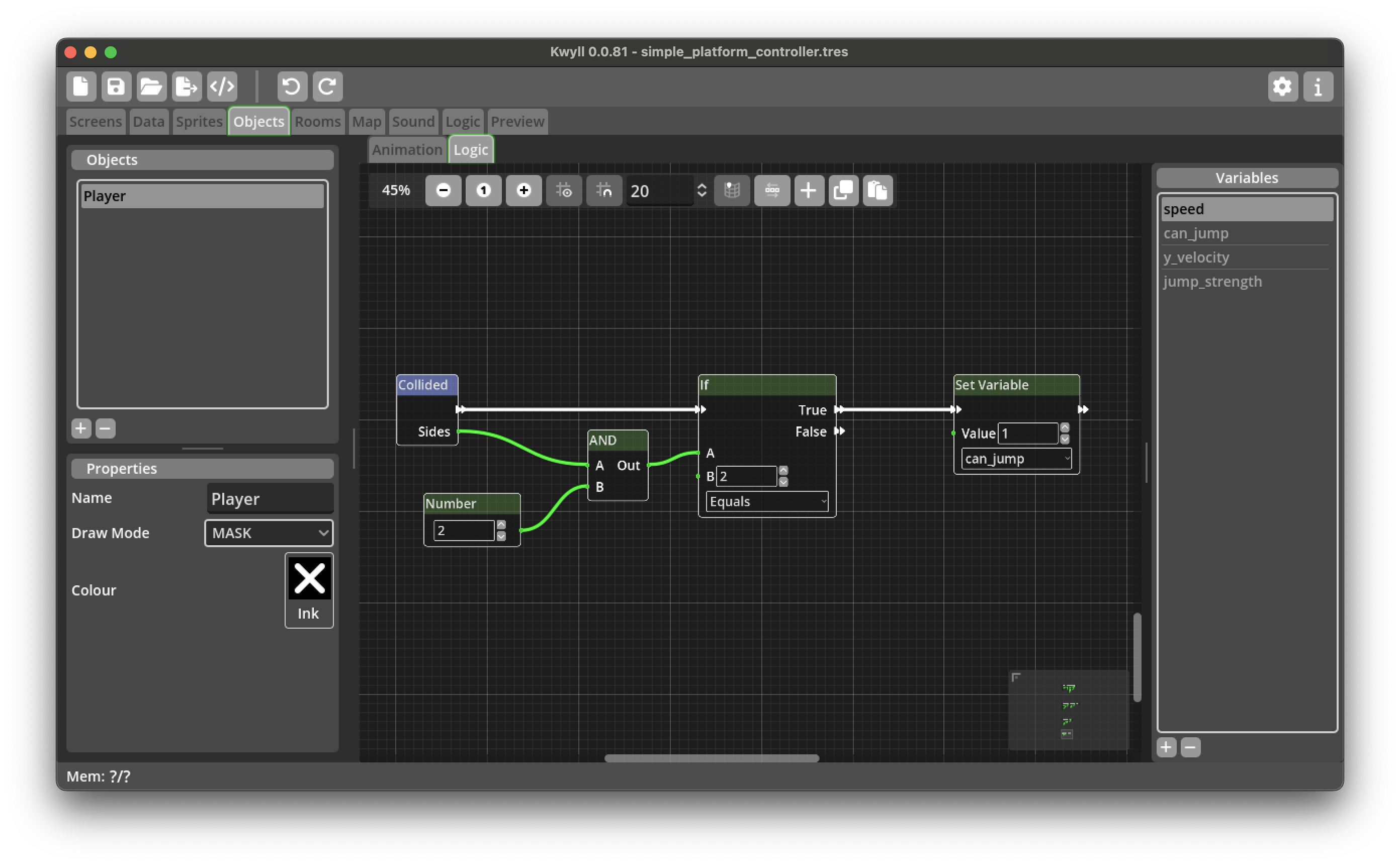Reset graph zoom to 100%
1400x865 pixels.
[483, 191]
